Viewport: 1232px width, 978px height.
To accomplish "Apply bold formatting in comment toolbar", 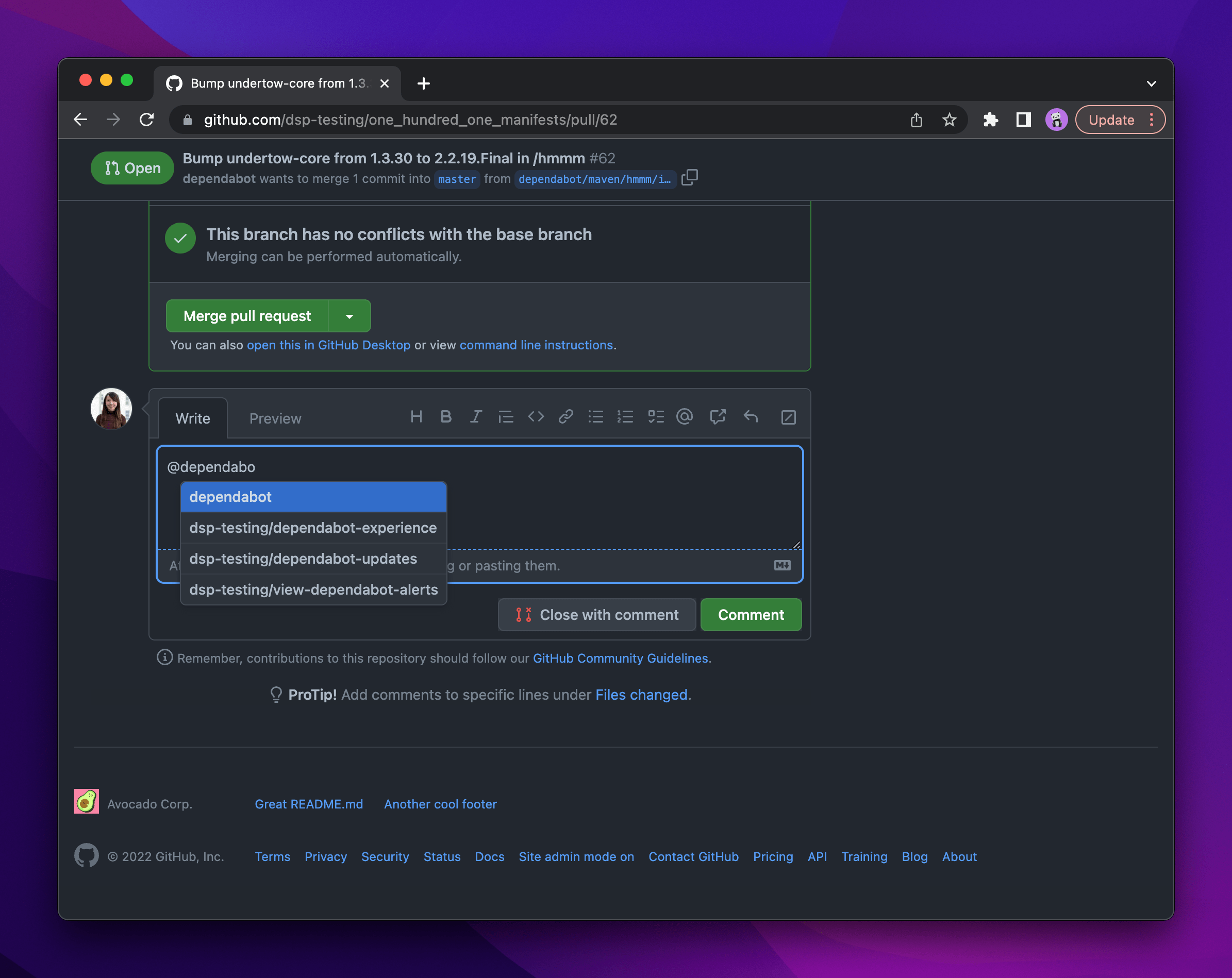I will pos(446,417).
